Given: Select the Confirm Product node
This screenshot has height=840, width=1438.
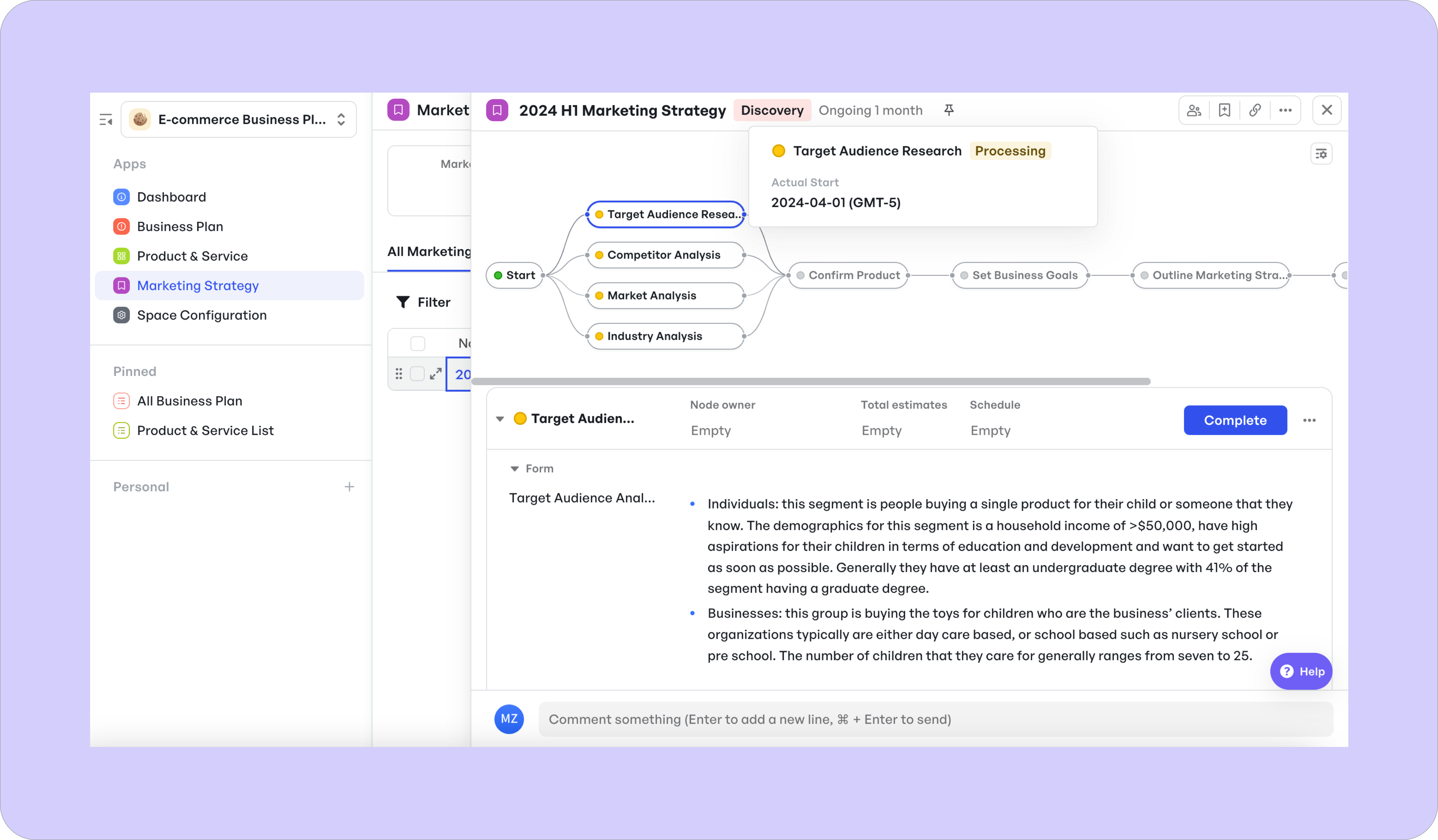Looking at the screenshot, I should pos(848,275).
